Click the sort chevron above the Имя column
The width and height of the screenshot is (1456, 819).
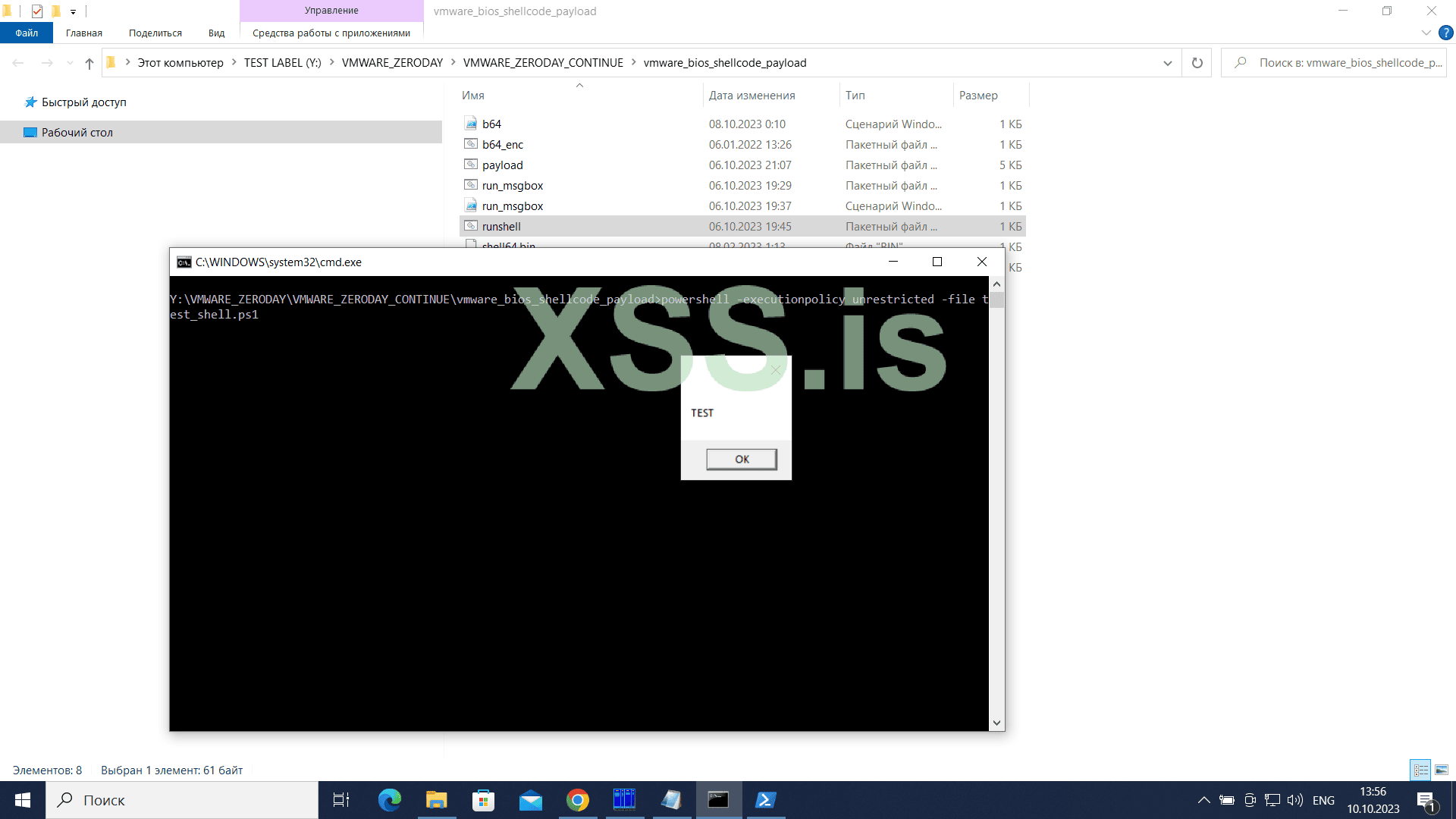point(579,85)
